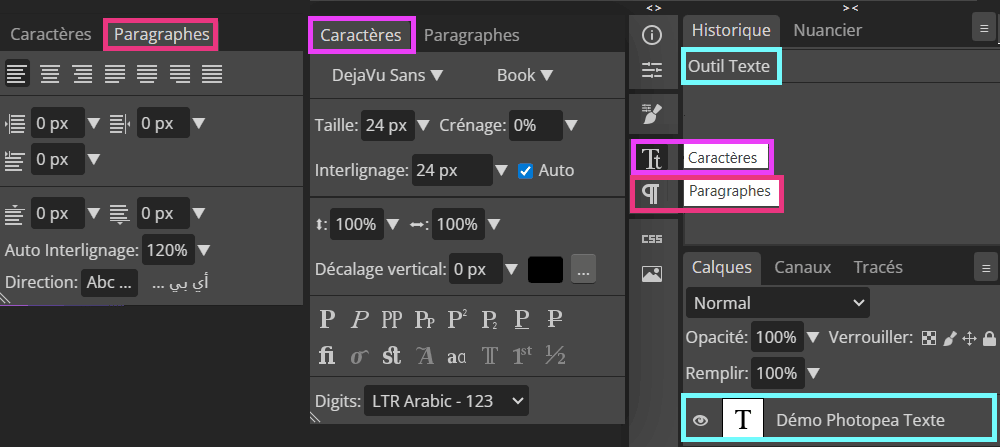Lock layer position move icon

tap(969, 338)
